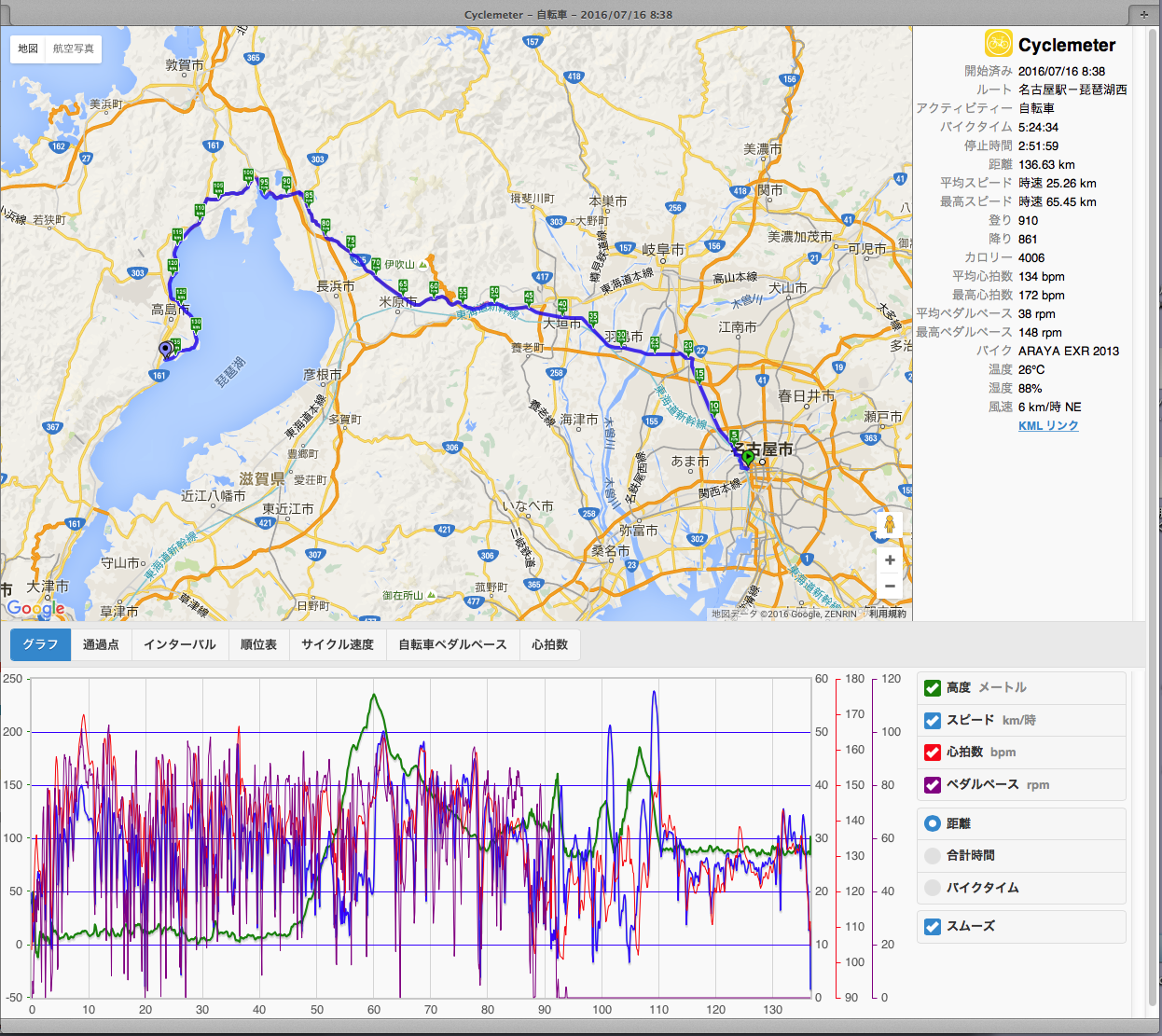Select the バイクタイム radio button
The height and width of the screenshot is (1036, 1162).
pyautogui.click(x=933, y=888)
